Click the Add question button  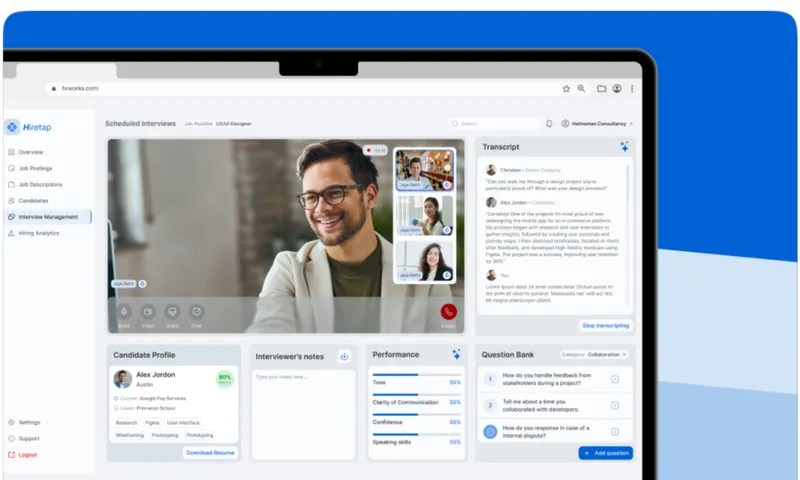tap(606, 453)
